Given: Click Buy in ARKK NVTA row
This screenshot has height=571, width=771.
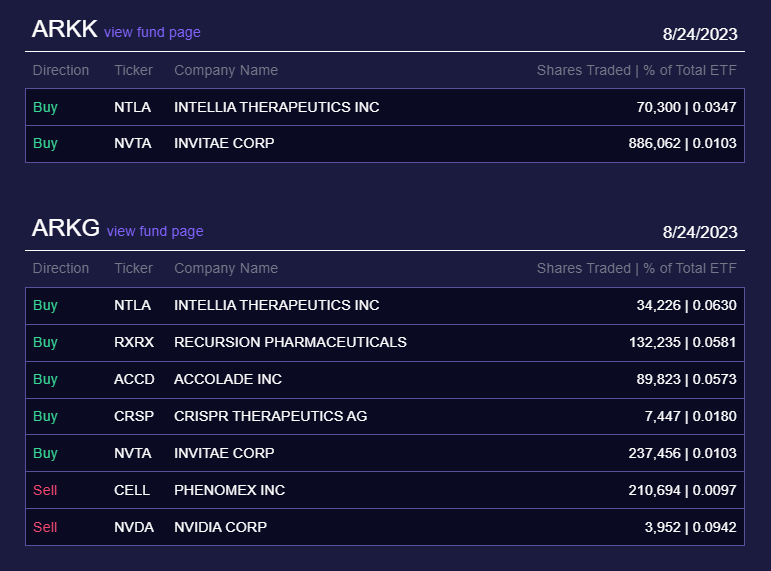Looking at the screenshot, I should tap(45, 143).
